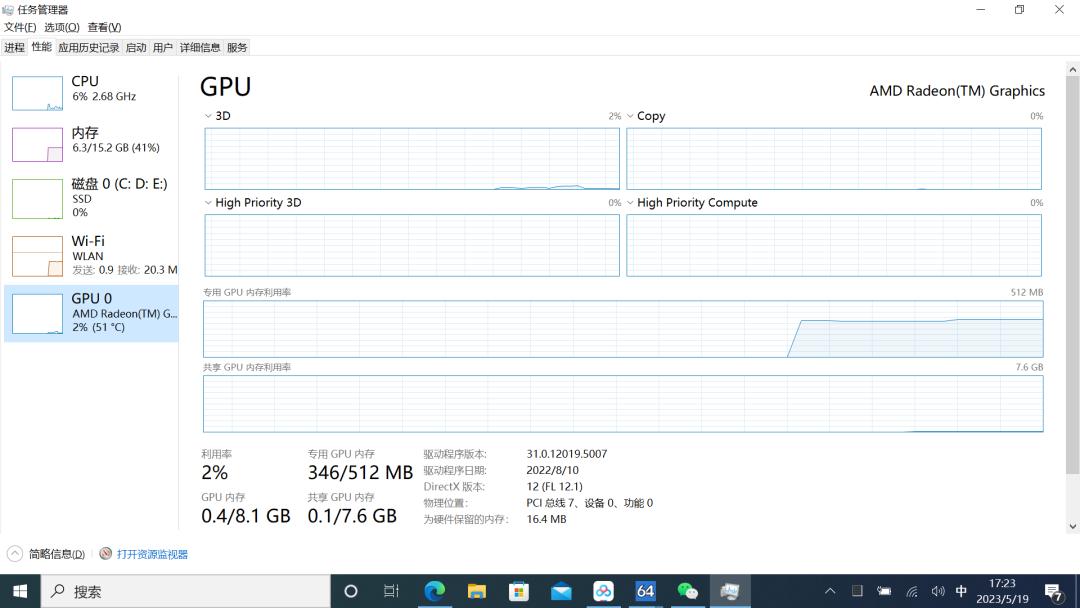Open the 查看 (View) menu

point(104,27)
